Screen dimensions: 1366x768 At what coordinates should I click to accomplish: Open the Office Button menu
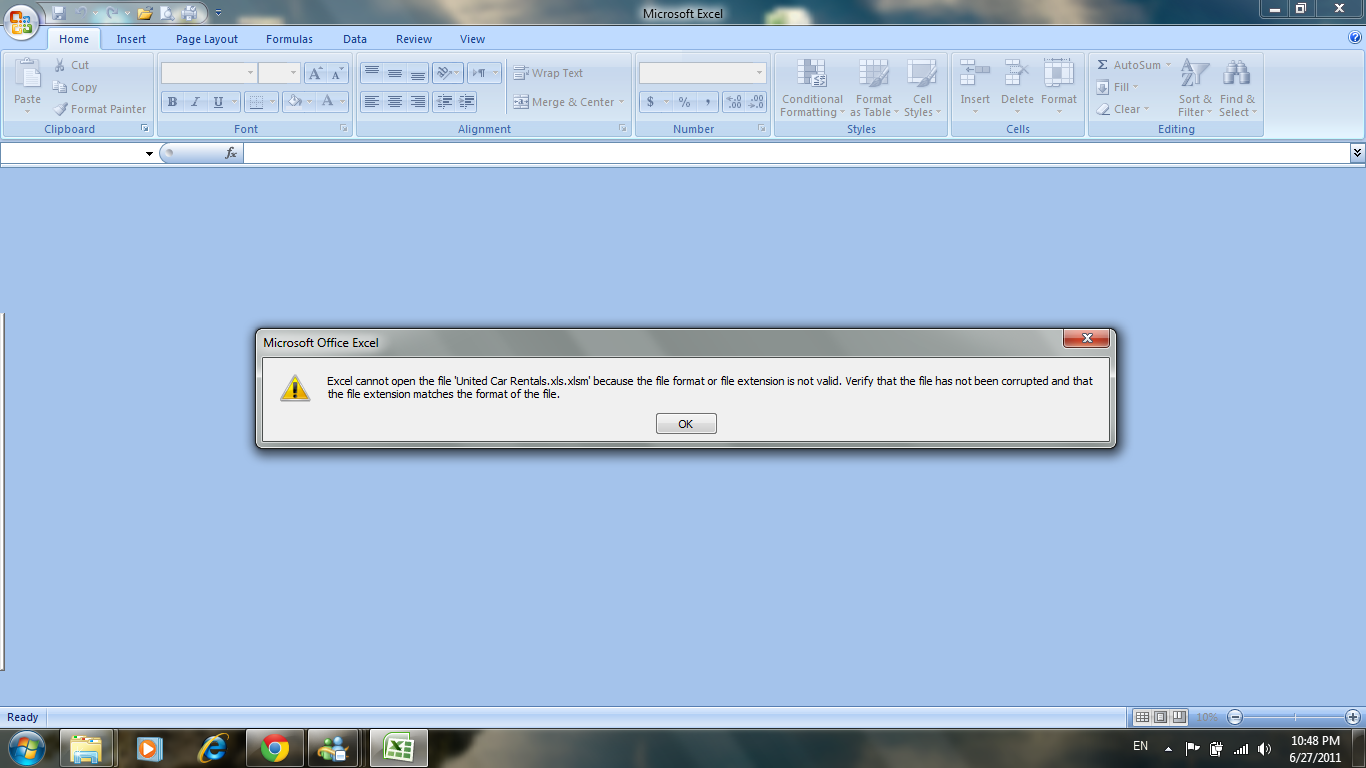pos(20,20)
